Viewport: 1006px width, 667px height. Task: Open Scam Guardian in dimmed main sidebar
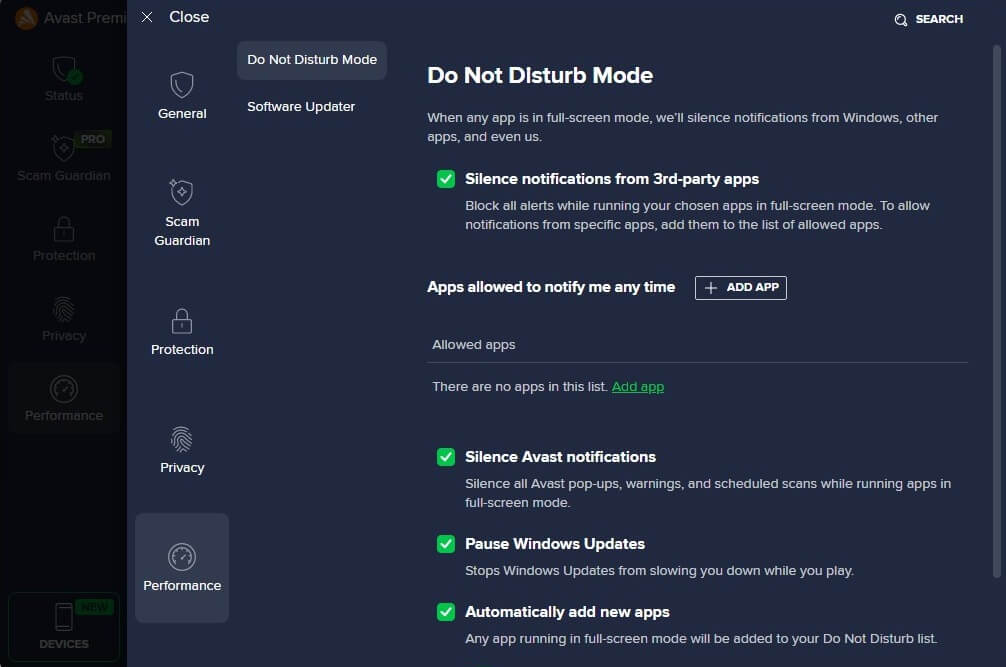pos(64,158)
